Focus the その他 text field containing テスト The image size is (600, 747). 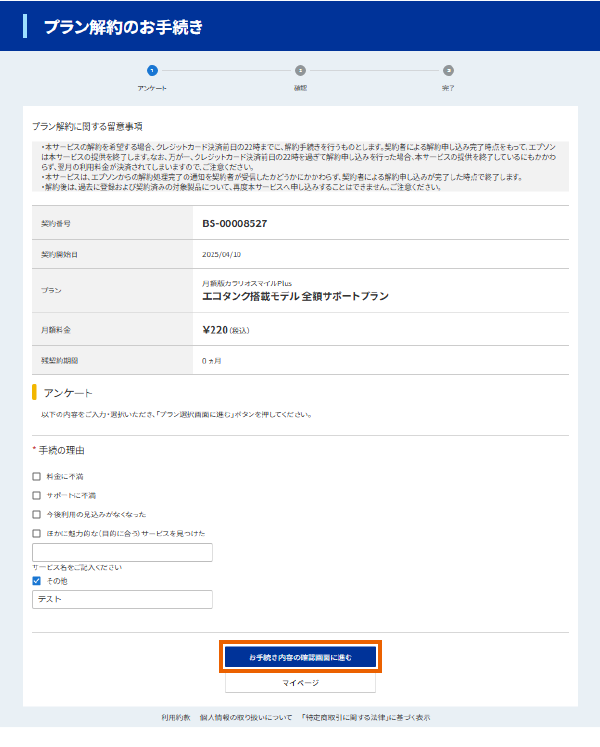click(x=122, y=599)
